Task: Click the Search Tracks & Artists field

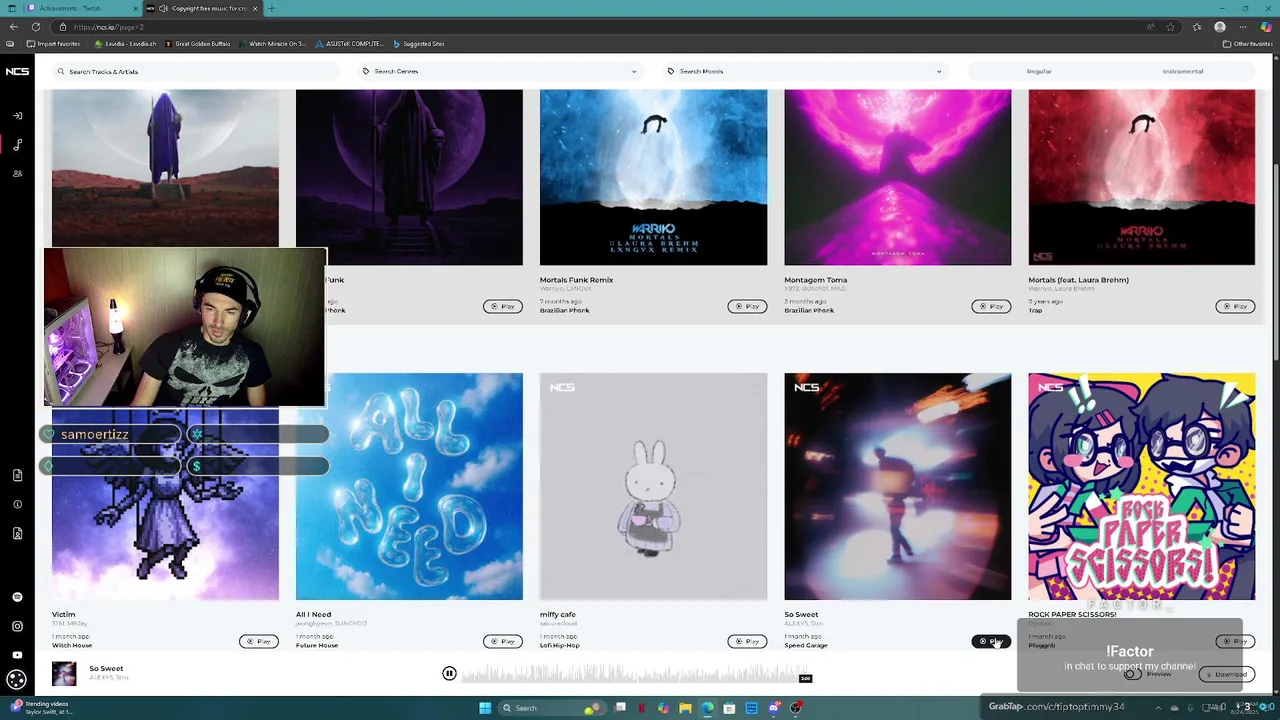Action: 195,71
